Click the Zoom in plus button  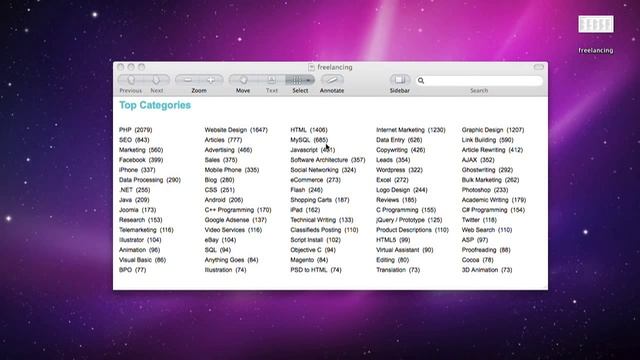pos(211,80)
